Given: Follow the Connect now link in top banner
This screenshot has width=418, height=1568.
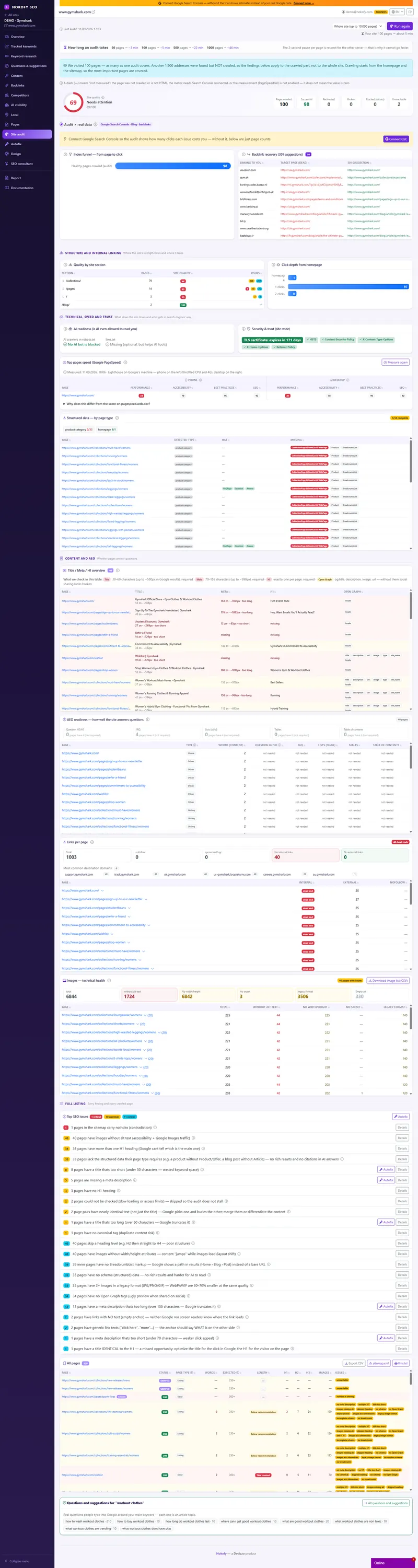Looking at the screenshot, I should (303, 3).
